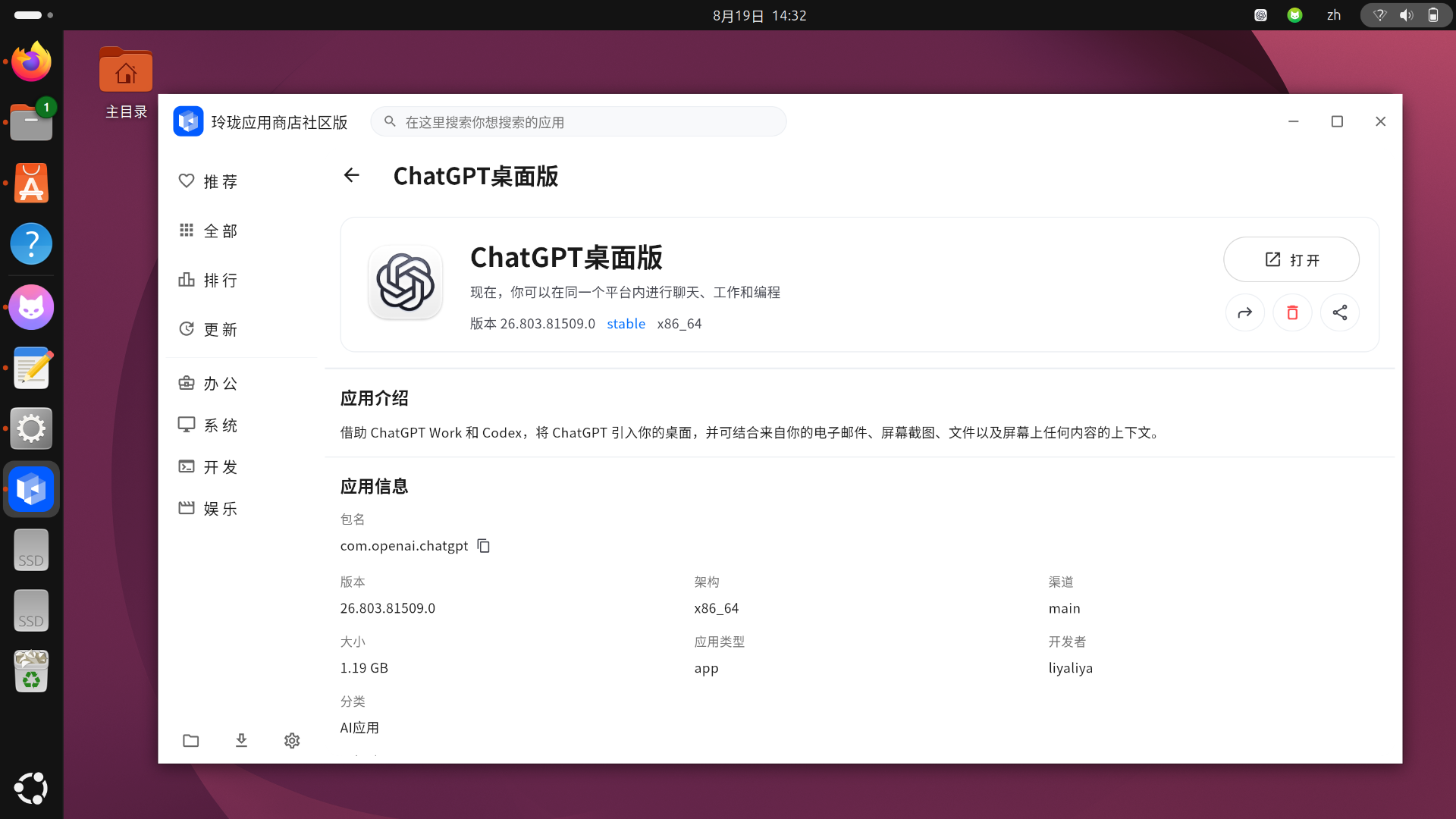Open Firefox from the Ubuntu dock
Image resolution: width=1456 pixels, height=819 pixels.
(x=31, y=62)
